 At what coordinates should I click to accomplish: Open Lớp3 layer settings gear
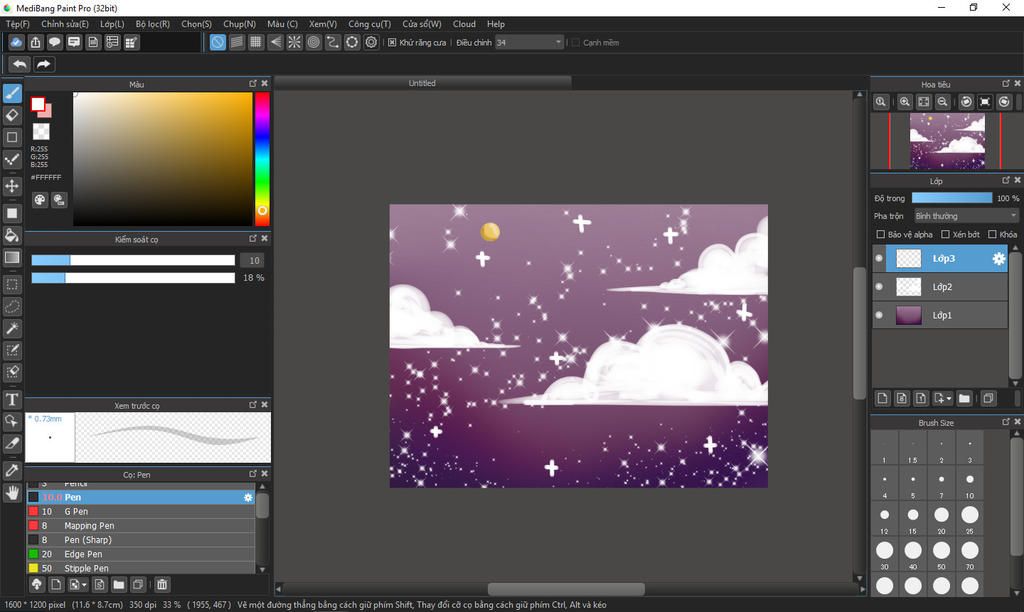pos(999,259)
